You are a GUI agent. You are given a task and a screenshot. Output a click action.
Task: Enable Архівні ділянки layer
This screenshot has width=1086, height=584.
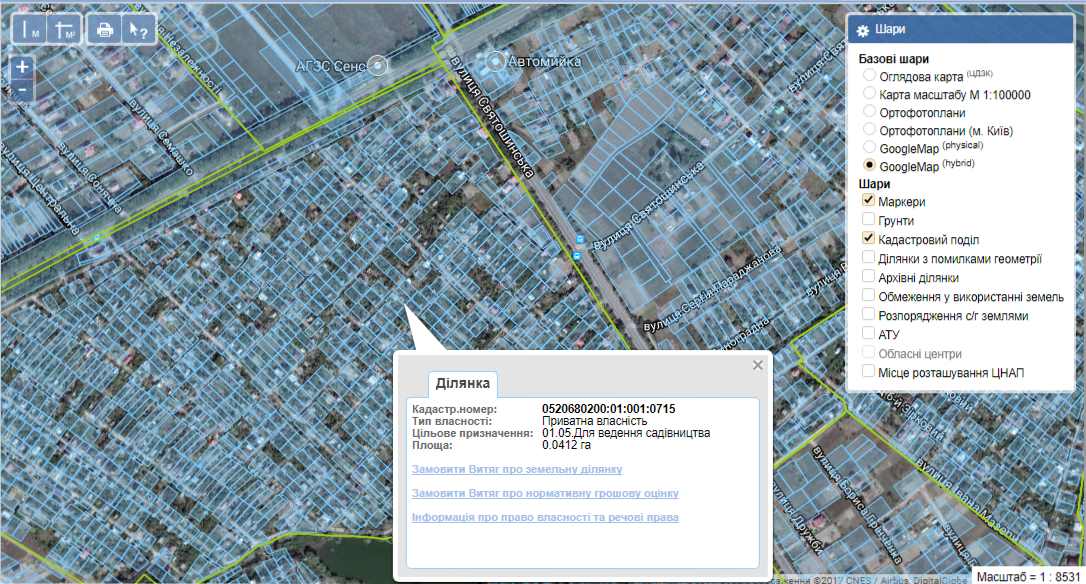tap(869, 276)
